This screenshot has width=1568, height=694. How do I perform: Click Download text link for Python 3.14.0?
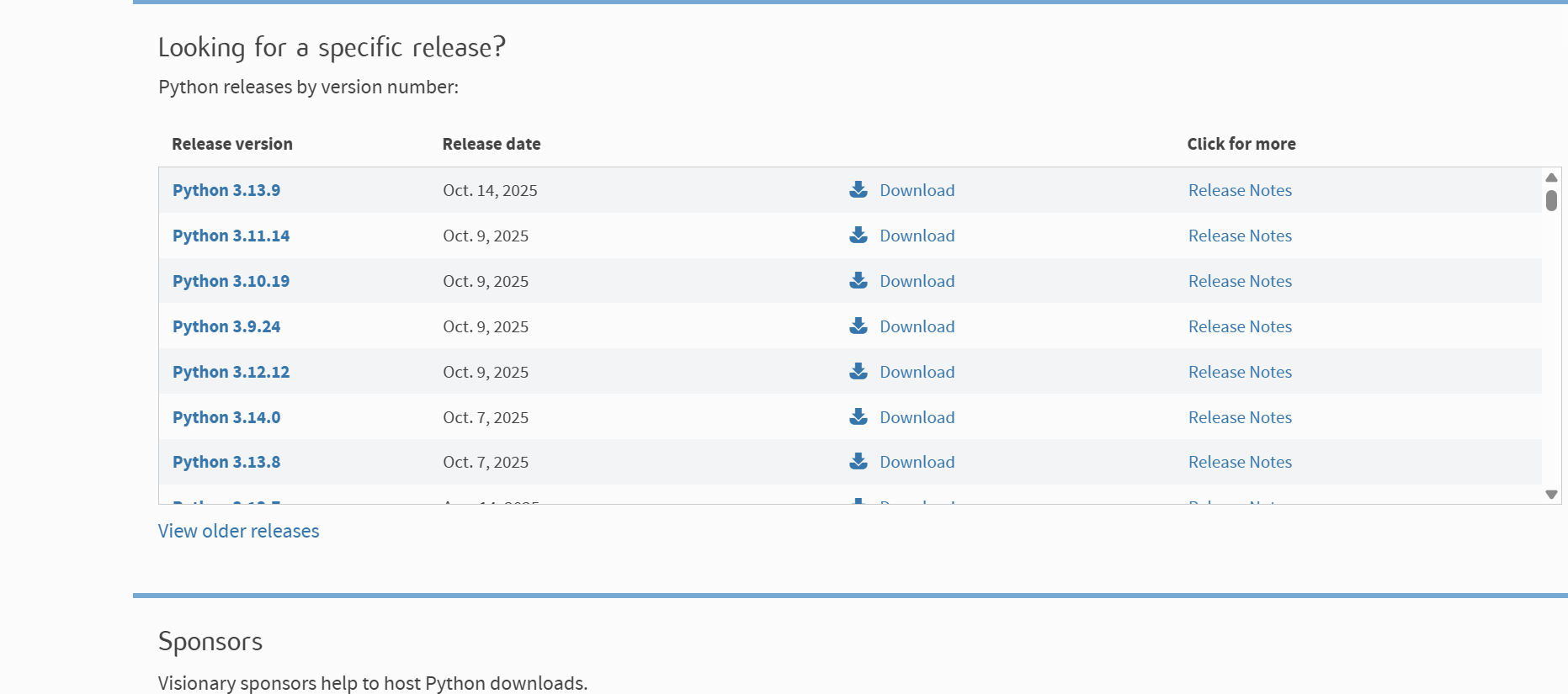point(917,417)
